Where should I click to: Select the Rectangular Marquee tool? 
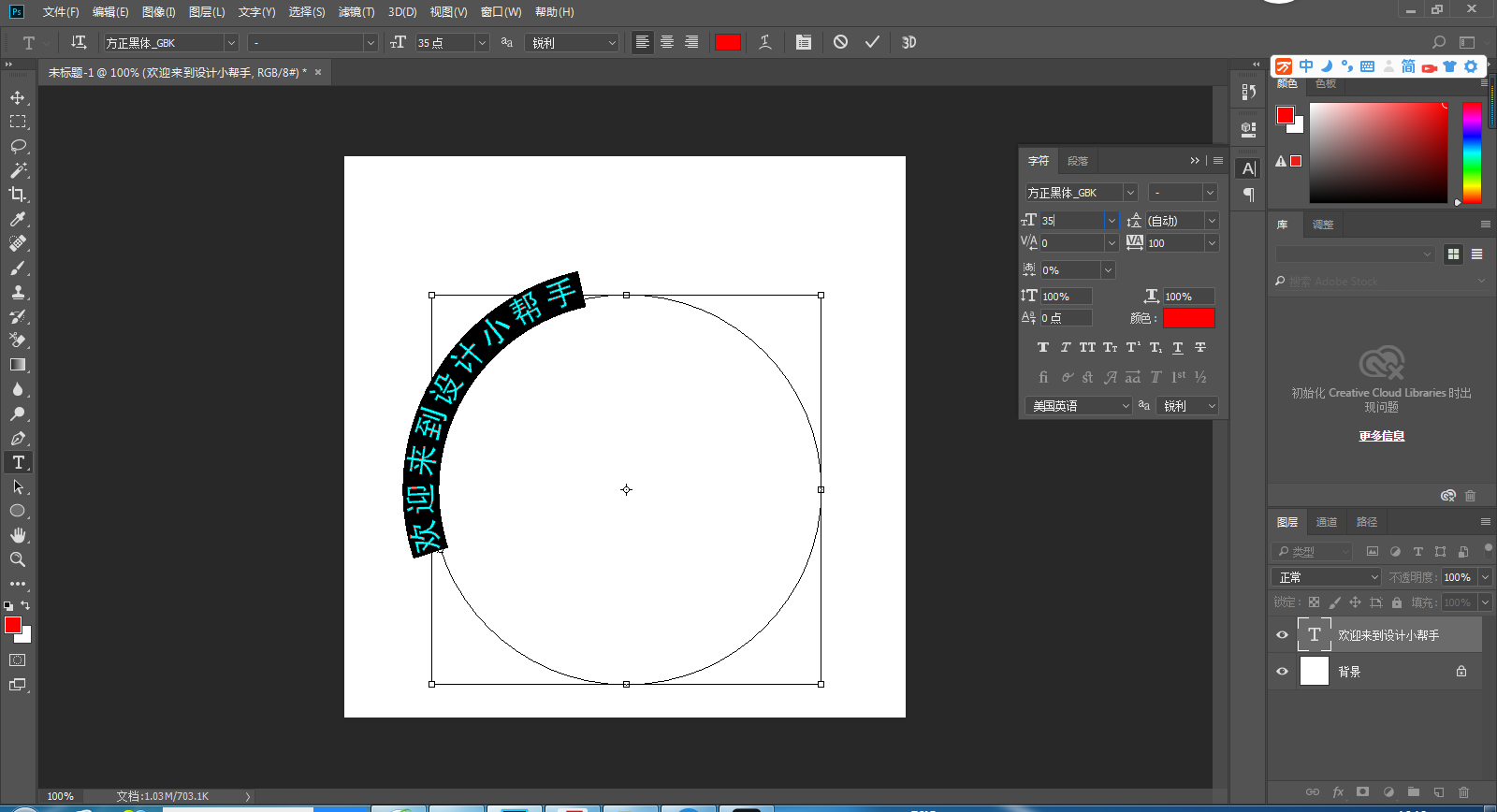pos(18,122)
